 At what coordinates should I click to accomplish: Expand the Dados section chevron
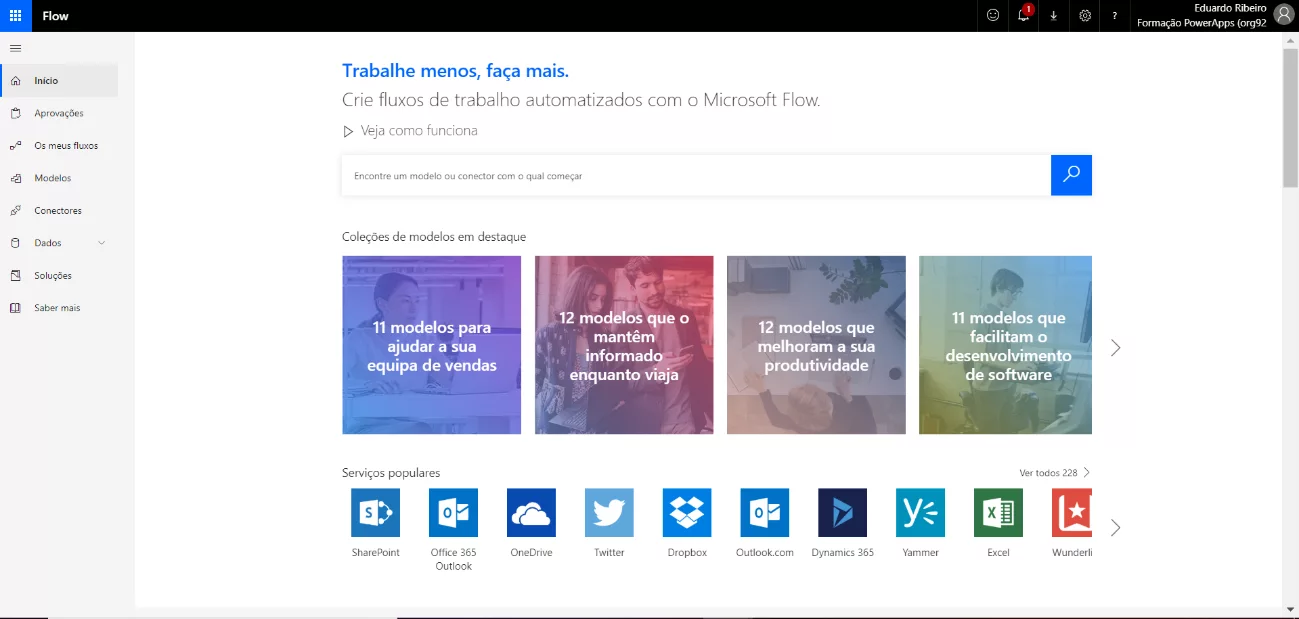coord(102,243)
